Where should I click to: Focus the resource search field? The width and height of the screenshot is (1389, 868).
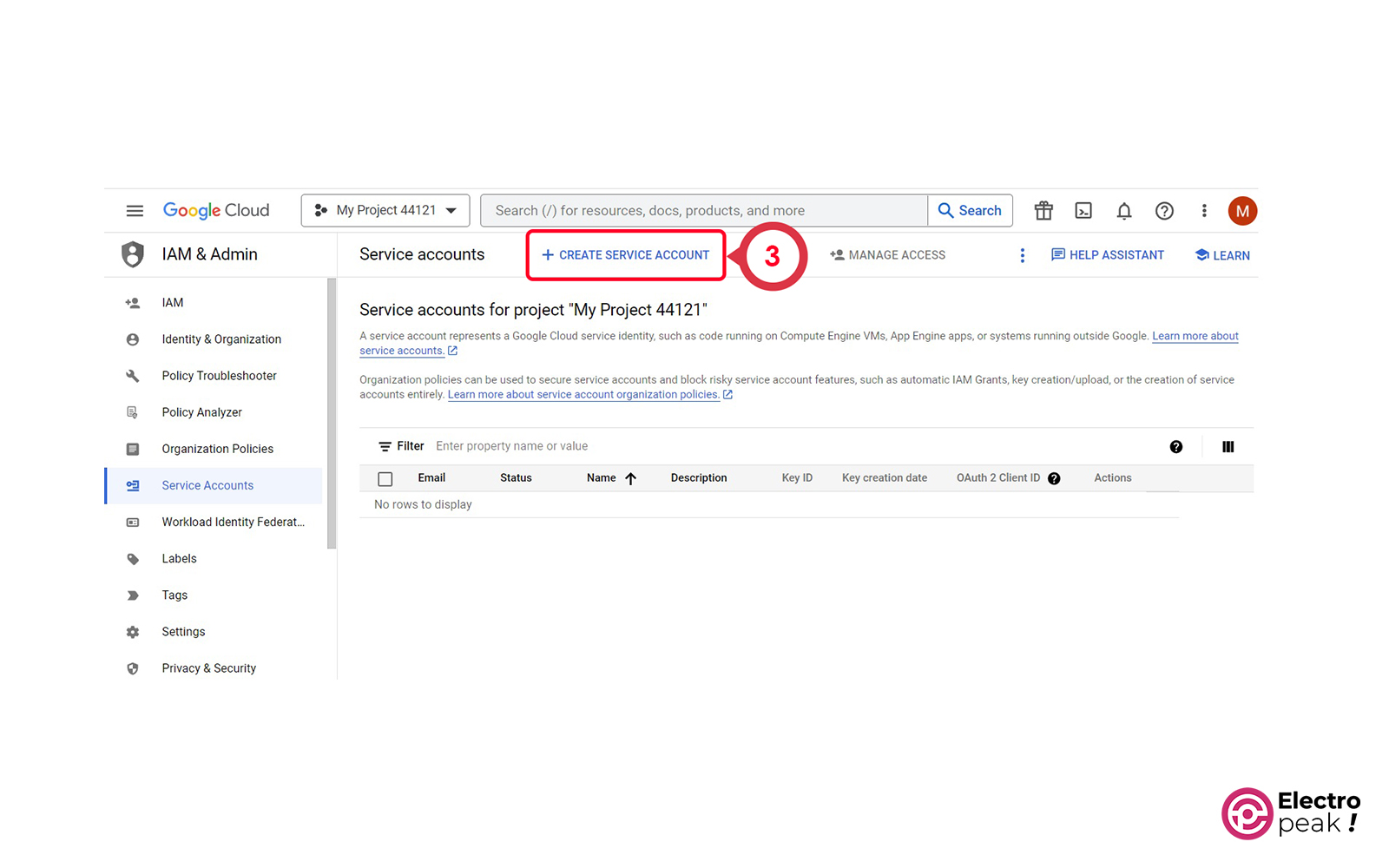point(704,211)
